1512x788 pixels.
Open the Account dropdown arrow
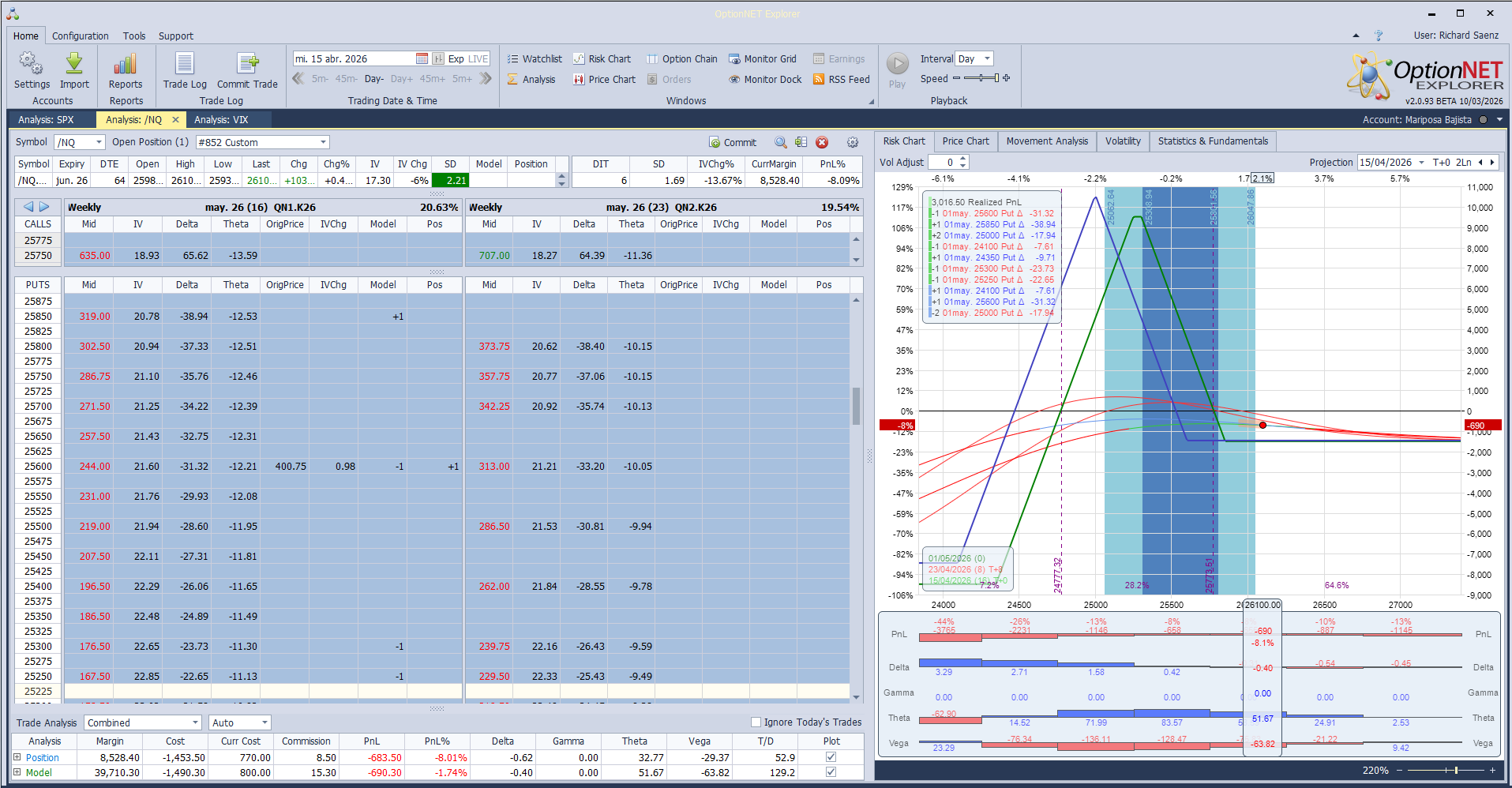click(x=1499, y=120)
